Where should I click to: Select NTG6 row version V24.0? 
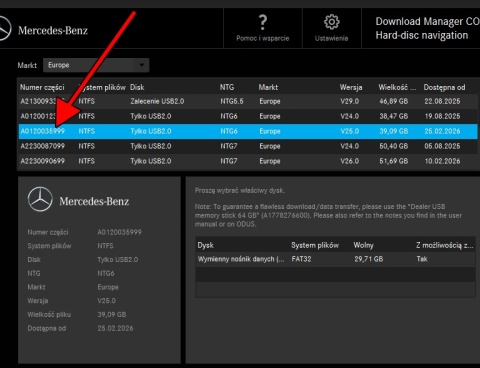click(x=248, y=116)
